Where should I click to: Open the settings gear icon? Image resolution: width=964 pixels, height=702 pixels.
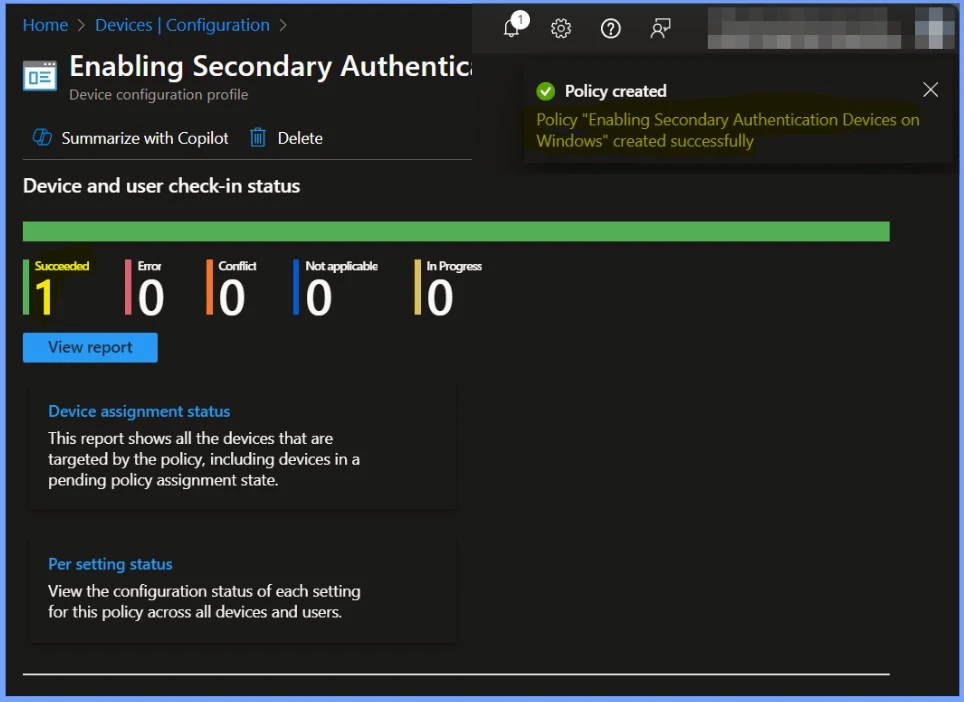[561, 28]
